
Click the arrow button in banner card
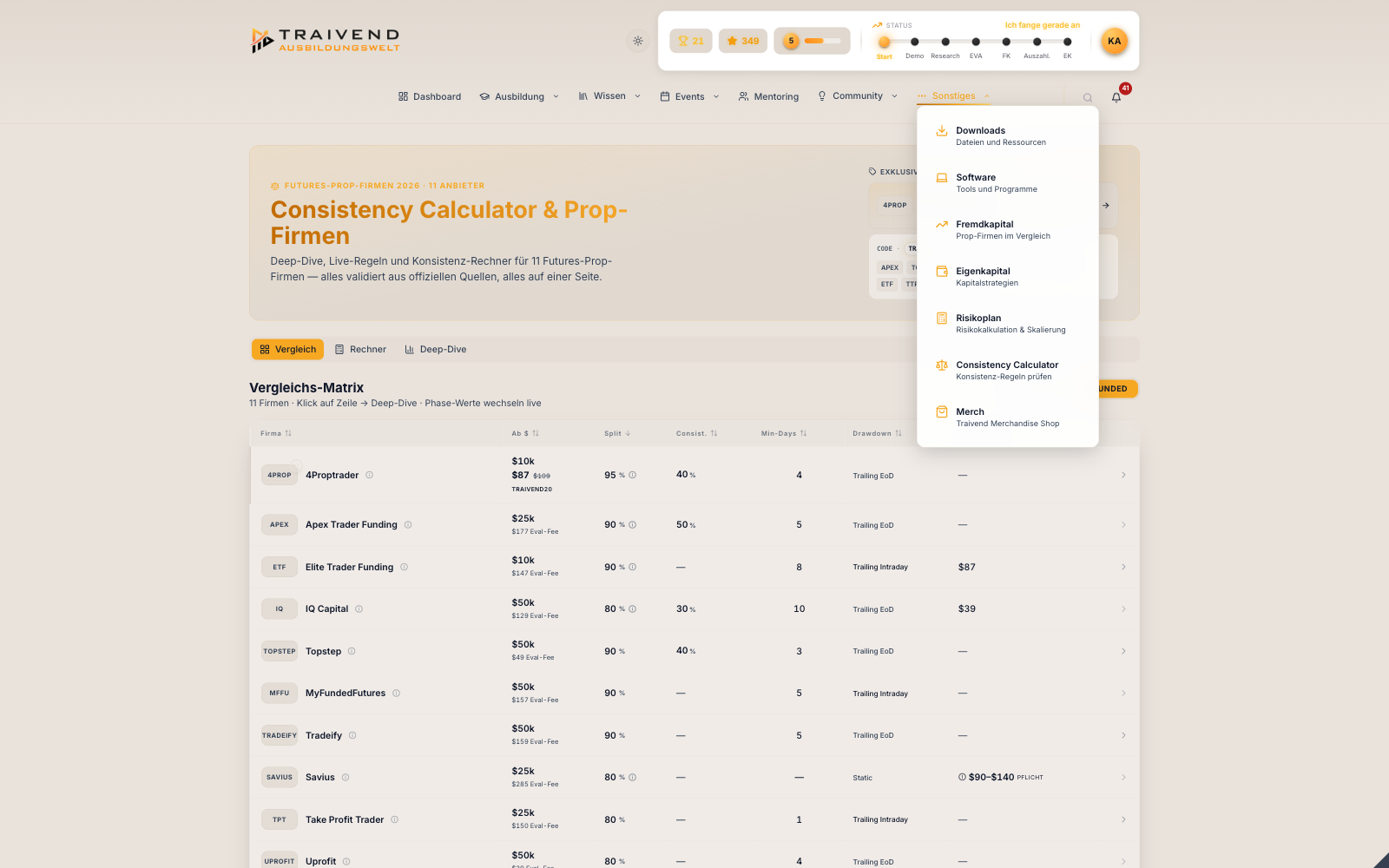[1105, 206]
